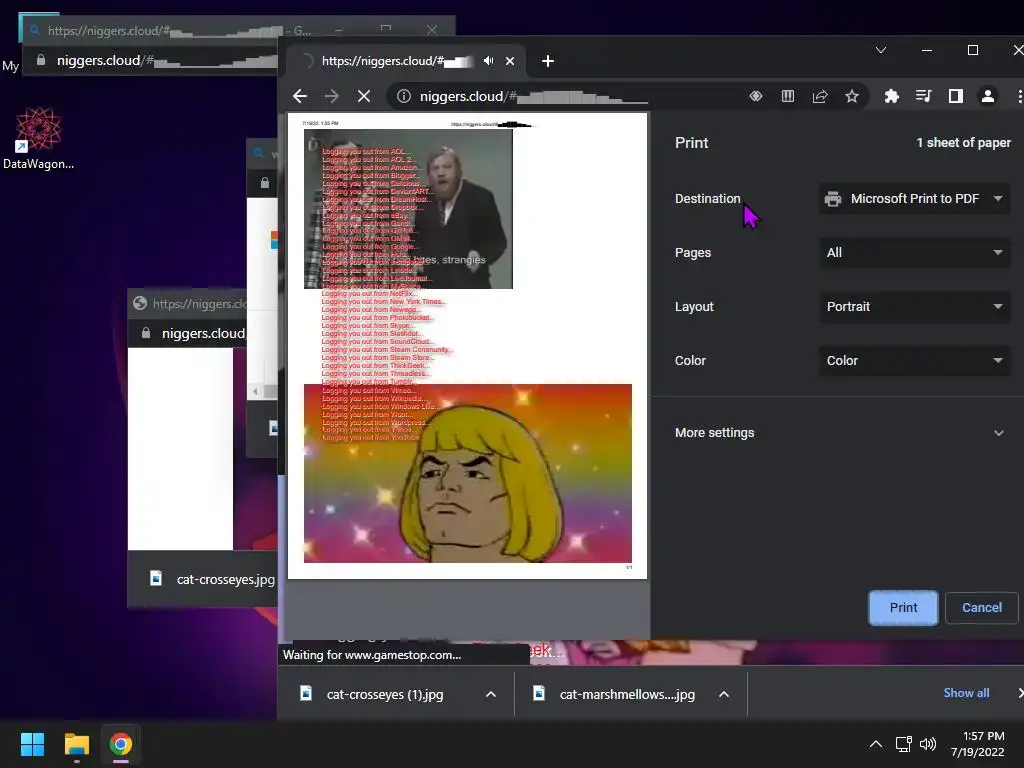This screenshot has width=1024, height=768.
Task: Open the Destination dropdown Microsoft Print to PDF
Action: pyautogui.click(x=914, y=199)
